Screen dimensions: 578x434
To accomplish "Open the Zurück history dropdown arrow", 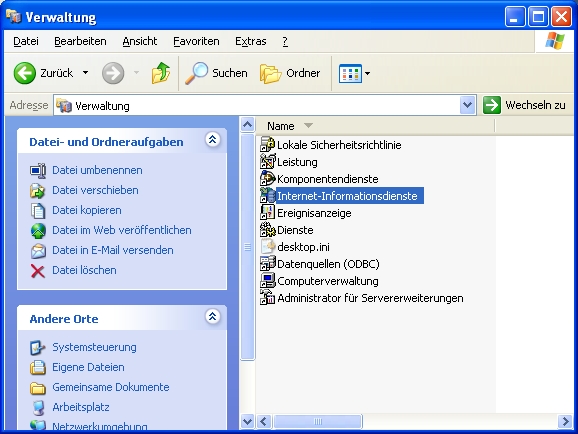I will [x=86, y=73].
